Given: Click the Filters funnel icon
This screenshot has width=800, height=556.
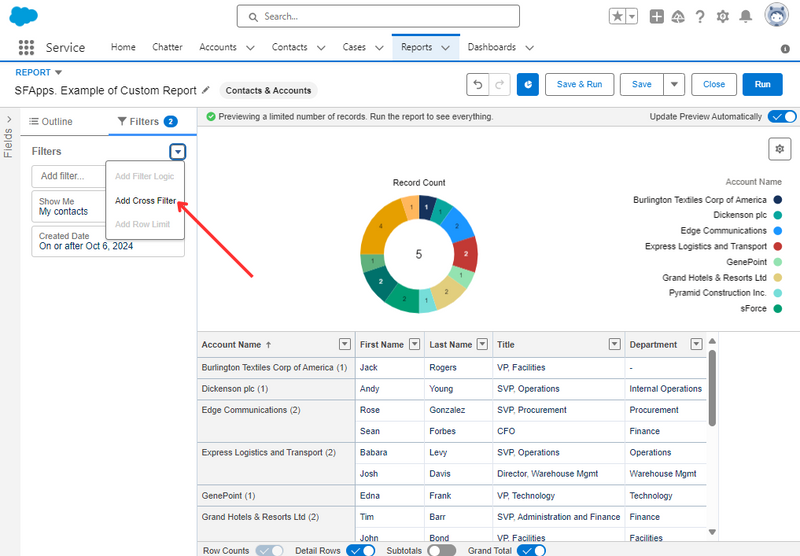Looking at the screenshot, I should click(x=122, y=121).
